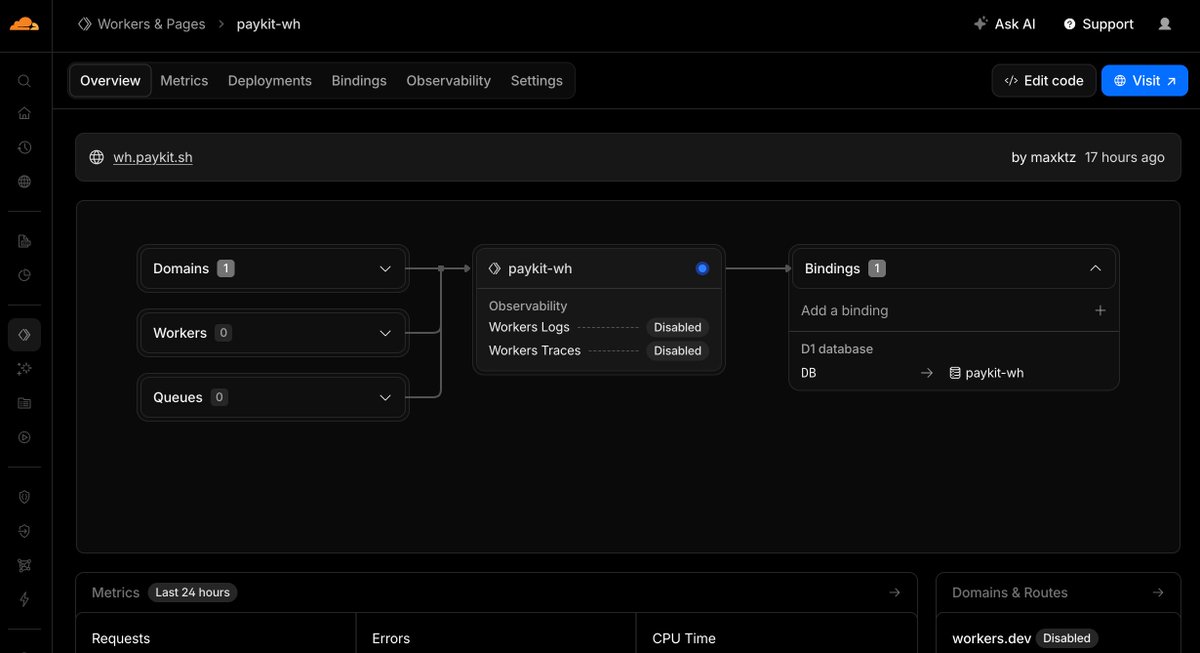Open the Deployments tab

click(270, 81)
